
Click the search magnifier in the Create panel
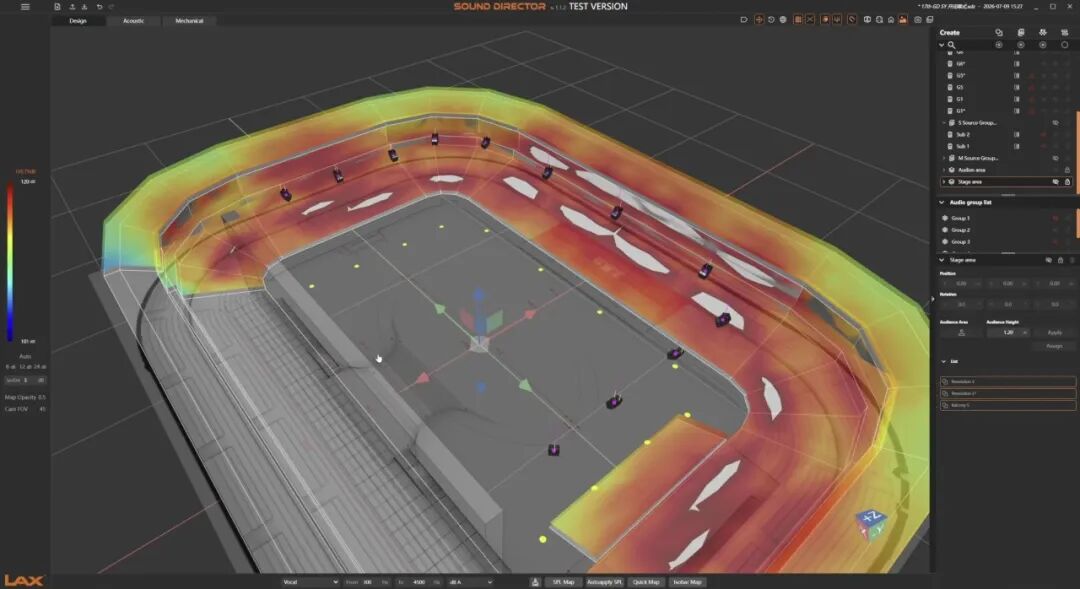coord(951,45)
